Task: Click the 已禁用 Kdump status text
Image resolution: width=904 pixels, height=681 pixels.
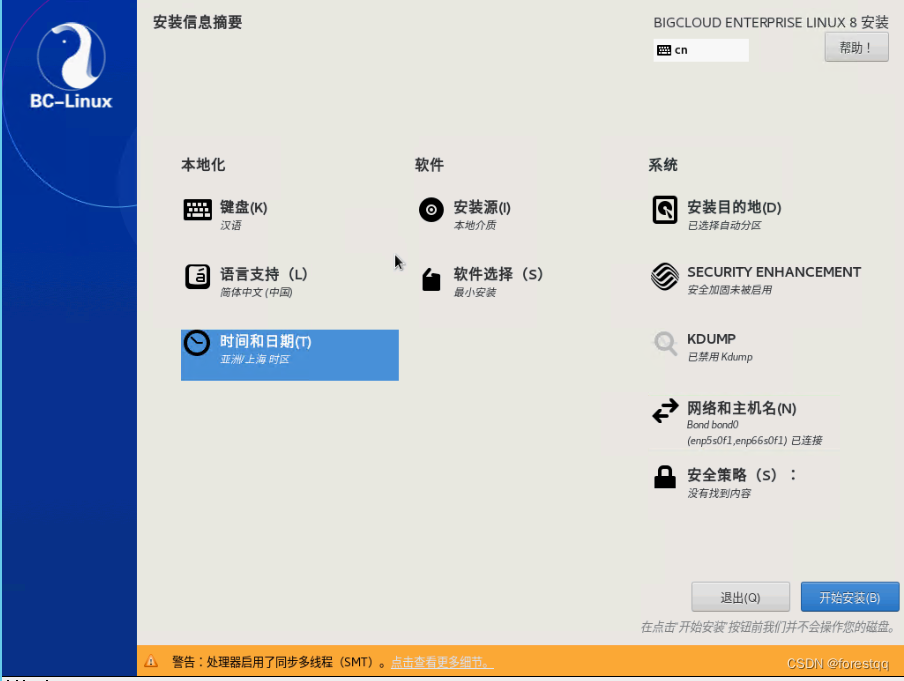Action: (x=720, y=357)
